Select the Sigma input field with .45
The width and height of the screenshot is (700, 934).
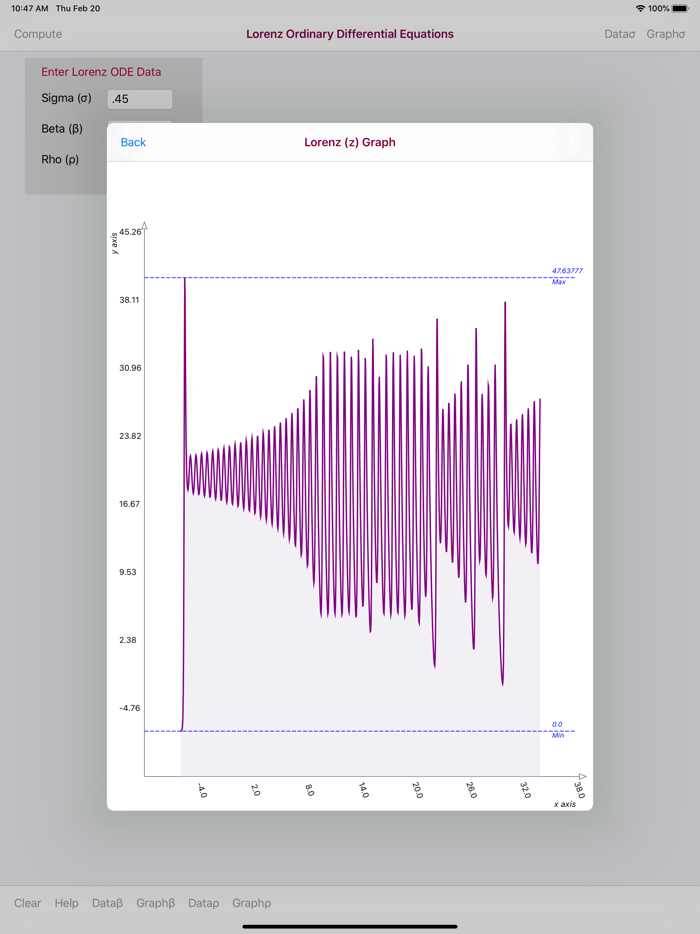[140, 99]
